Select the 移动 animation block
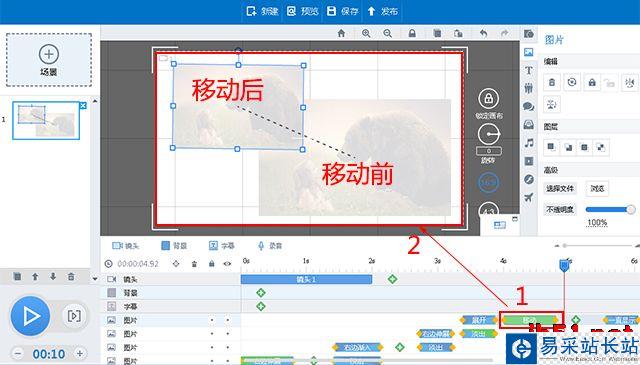 coord(529,320)
